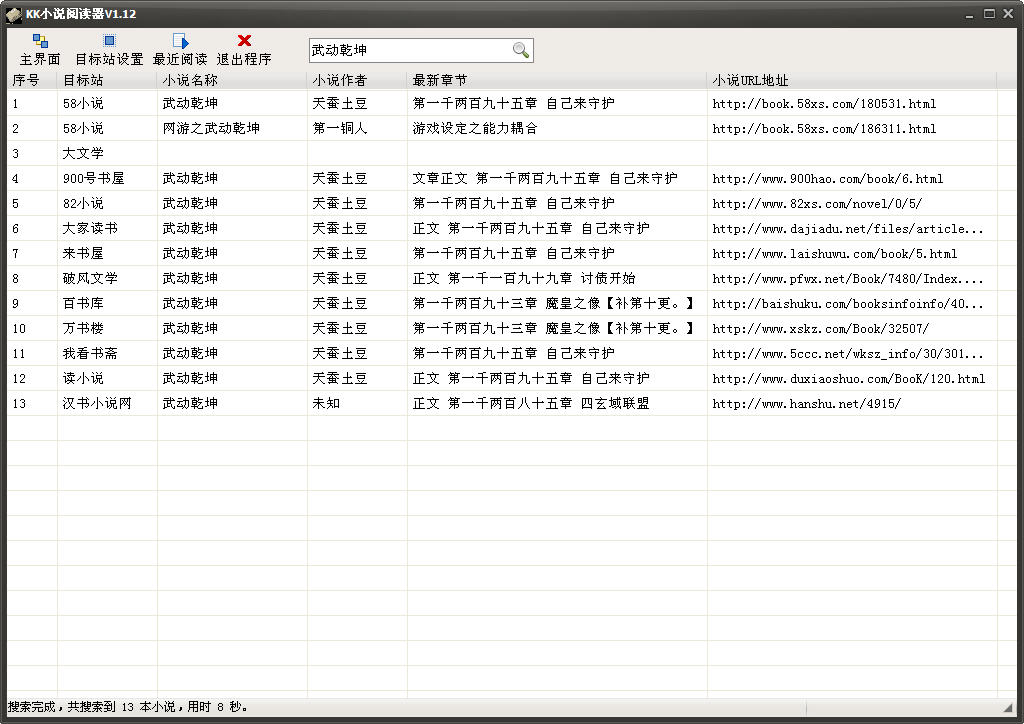This screenshot has height=724, width=1024.
Task: Click URL www.hanshu.net/4915/
Action: (807, 403)
